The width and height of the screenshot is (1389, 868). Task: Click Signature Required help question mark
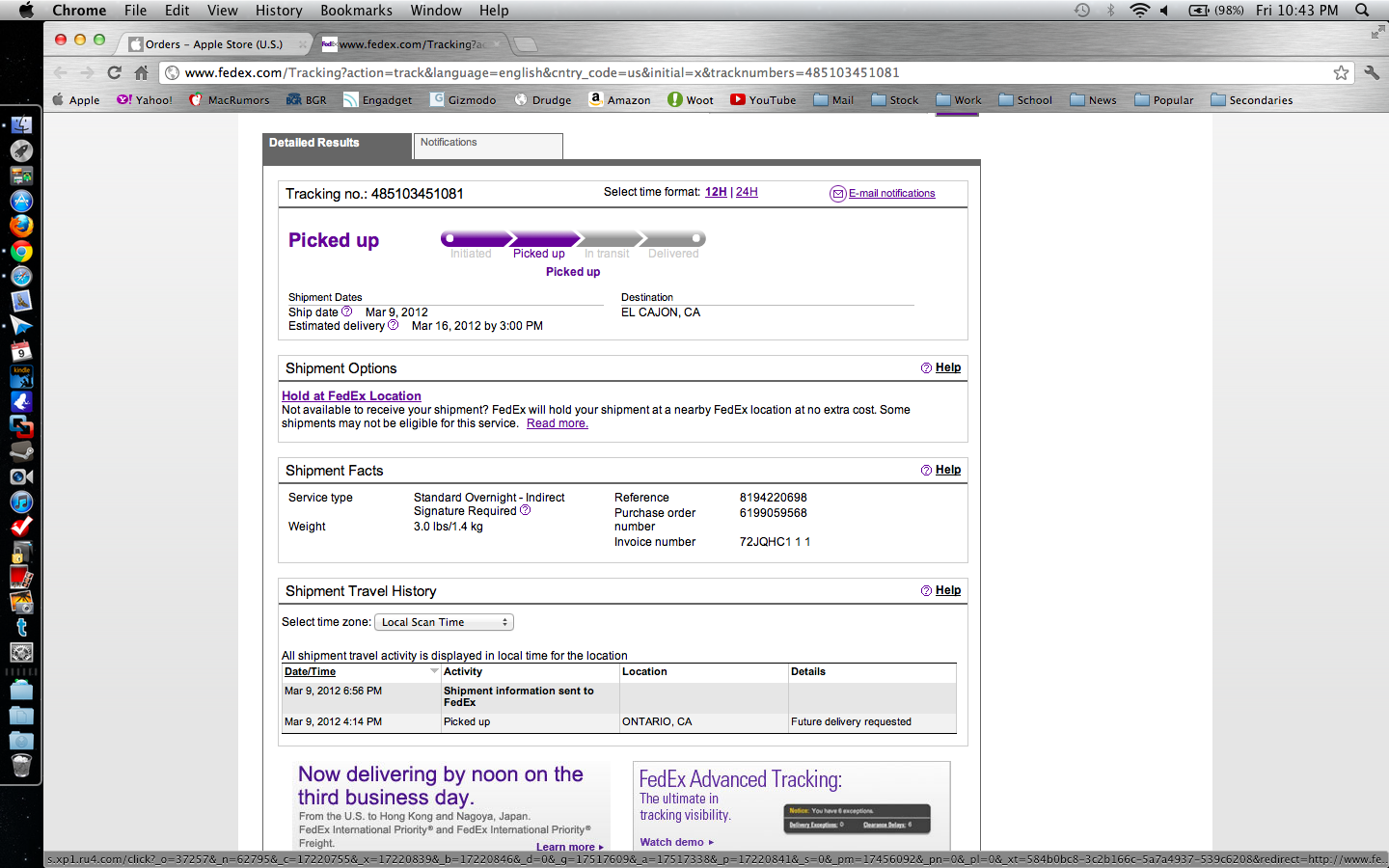click(525, 510)
